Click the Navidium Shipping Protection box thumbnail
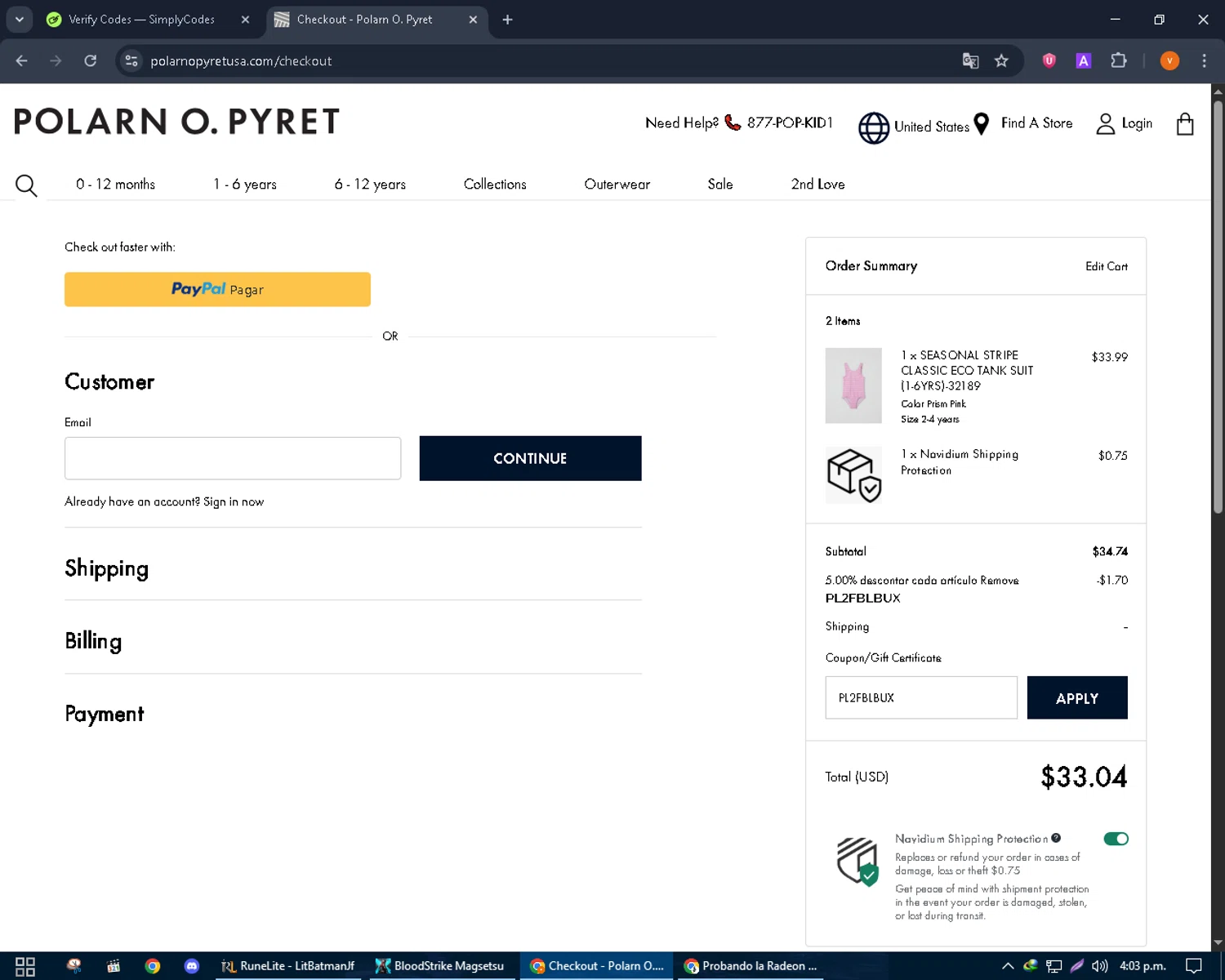1225x980 pixels. pos(853,475)
